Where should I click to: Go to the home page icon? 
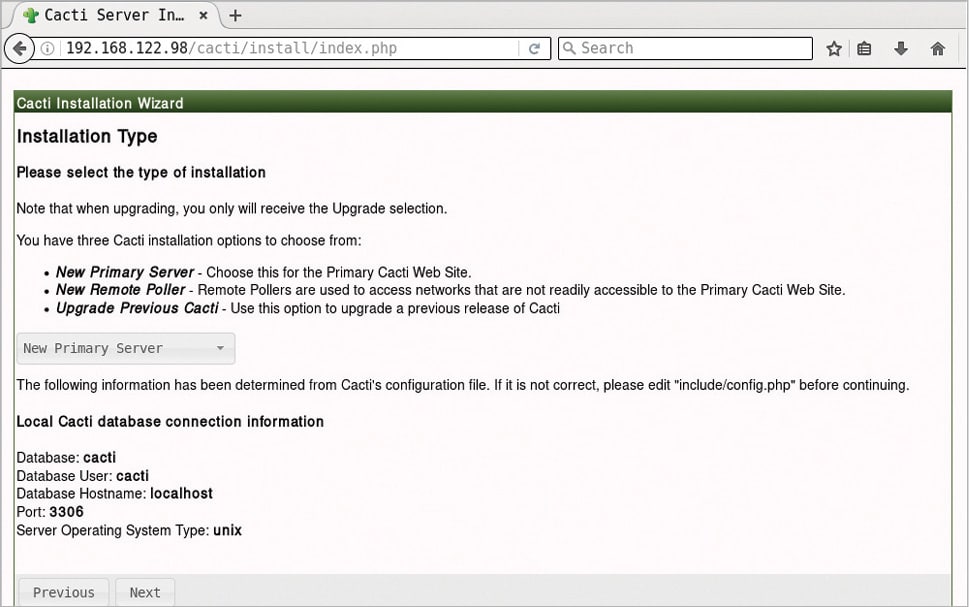tap(937, 48)
